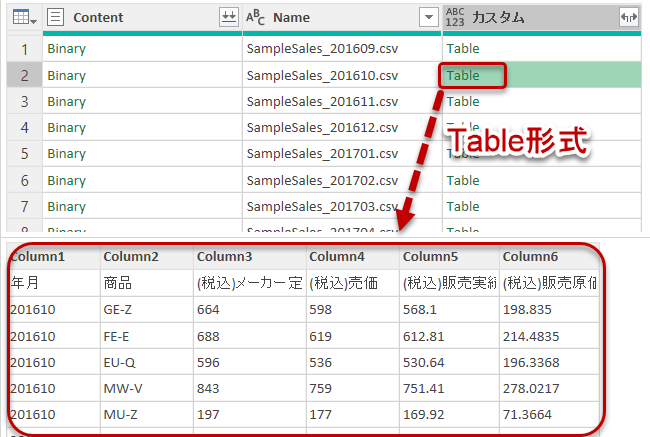Screen dimensions: 650x437
Task: Expand the カスタム column with expand icon
Action: pos(628,17)
